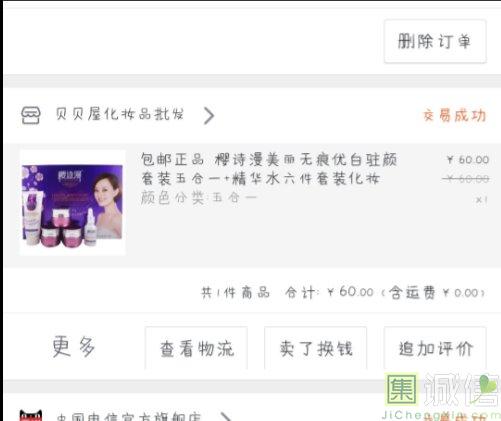Open the 更多 options menu

[74, 347]
